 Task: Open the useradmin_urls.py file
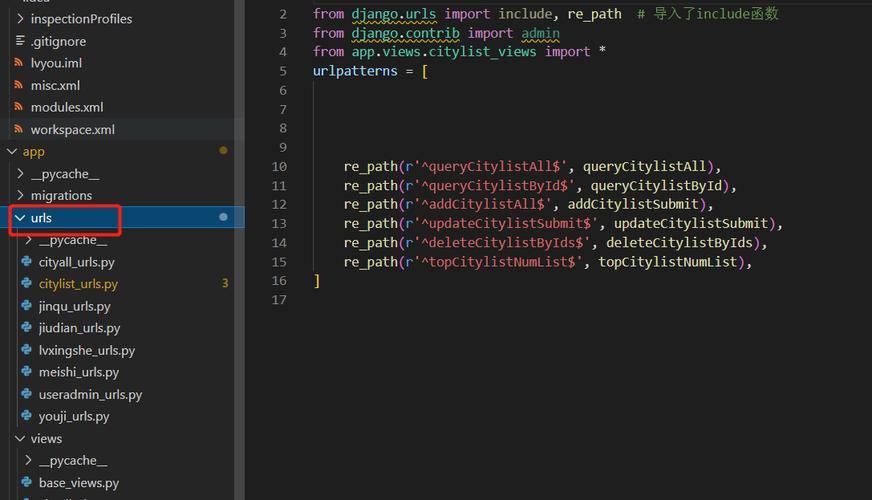90,394
